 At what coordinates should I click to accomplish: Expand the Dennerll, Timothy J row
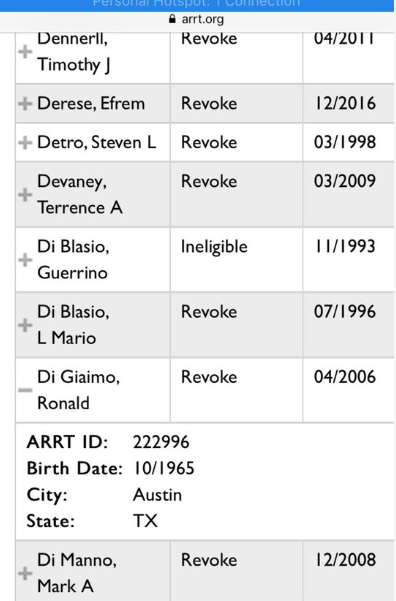[x=25, y=51]
